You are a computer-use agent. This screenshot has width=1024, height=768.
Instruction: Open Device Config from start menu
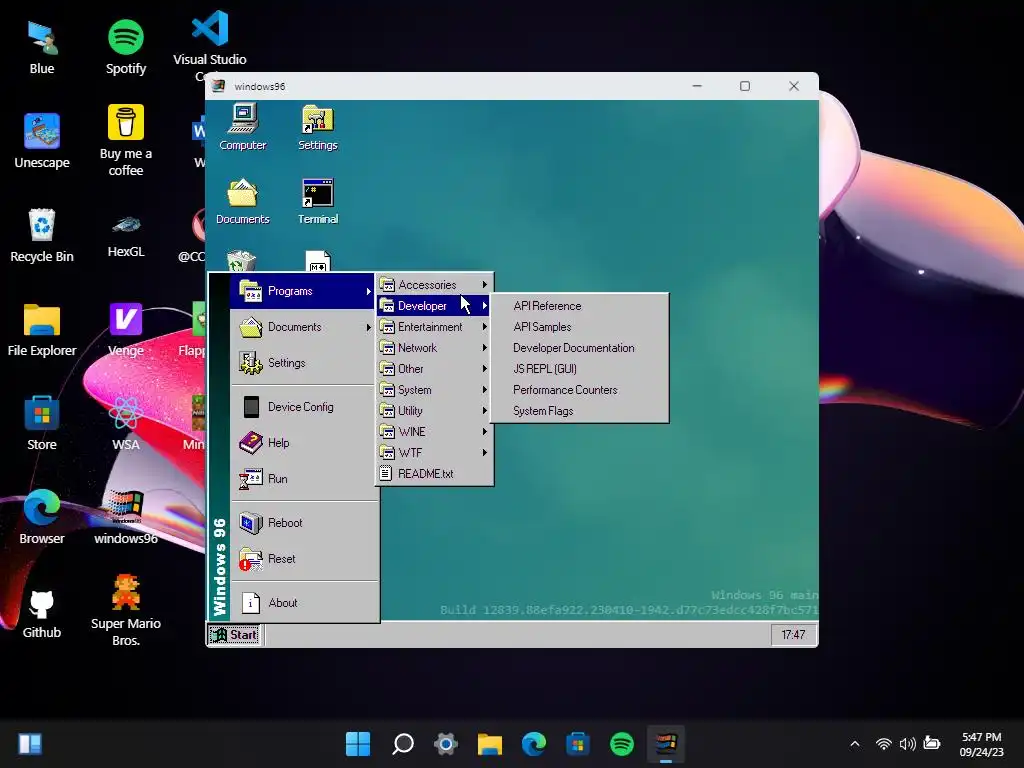click(x=303, y=407)
